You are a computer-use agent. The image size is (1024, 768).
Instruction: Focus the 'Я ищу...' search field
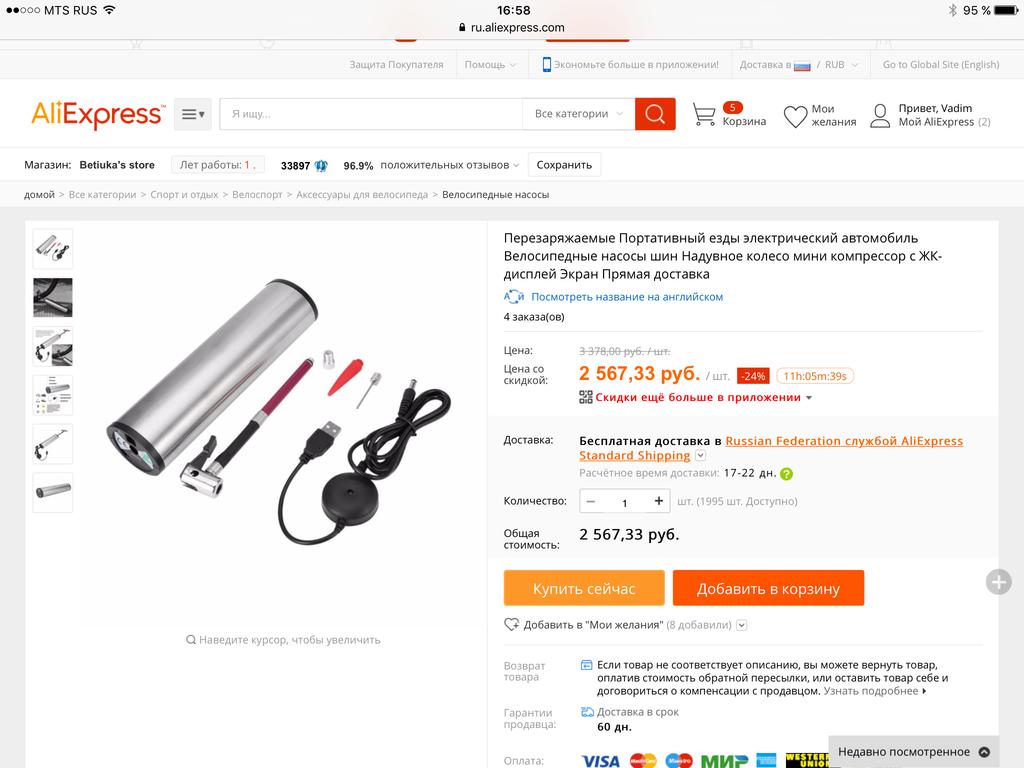click(371, 114)
